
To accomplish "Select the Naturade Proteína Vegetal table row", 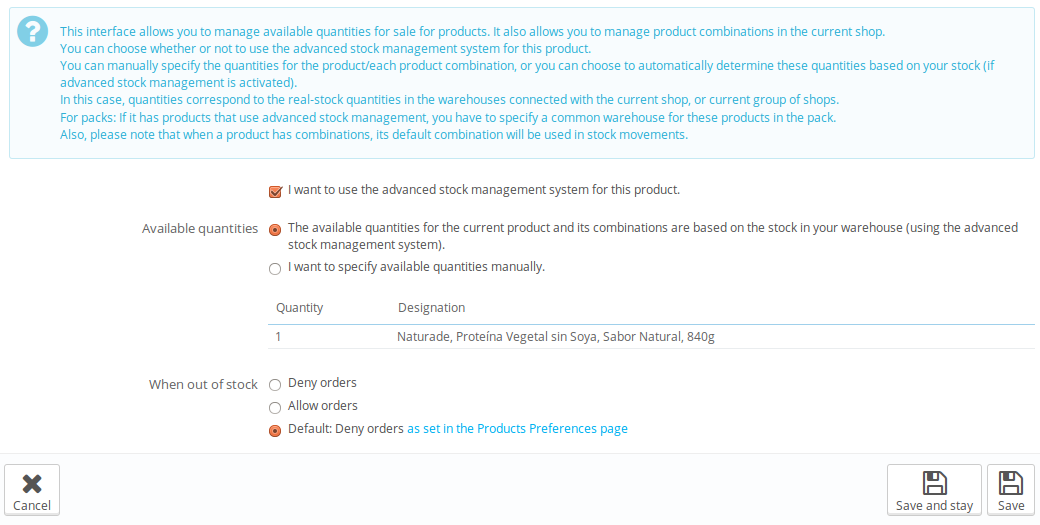I will coord(555,337).
